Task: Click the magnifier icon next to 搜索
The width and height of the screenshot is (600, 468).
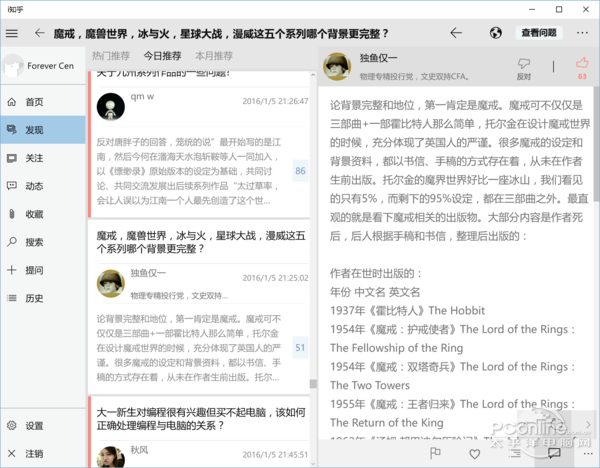Action: 12,242
